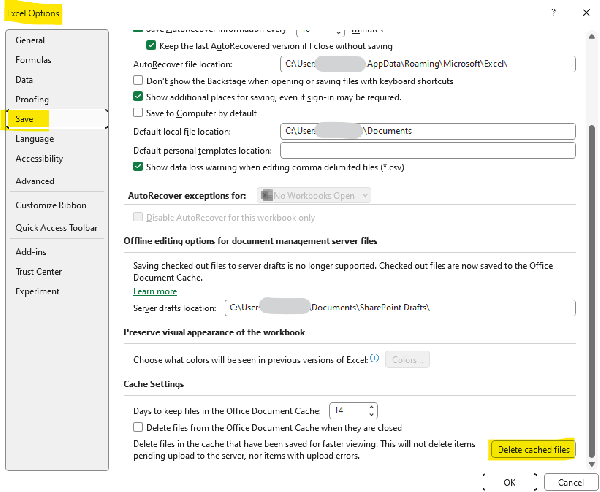Check Delete files from cache when closed
The height and width of the screenshot is (492, 600).
point(138,427)
